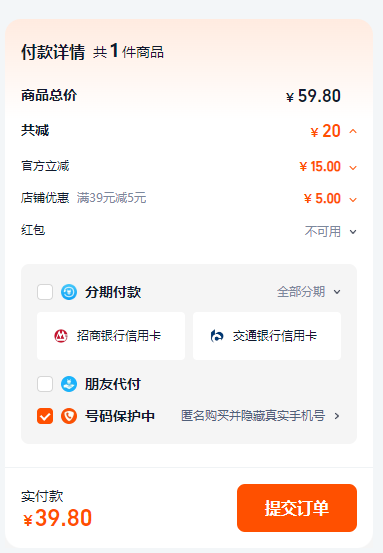The height and width of the screenshot is (553, 383).
Task: Expand the 官方立减 ¥15.00 details
Action: pyautogui.click(x=353, y=168)
